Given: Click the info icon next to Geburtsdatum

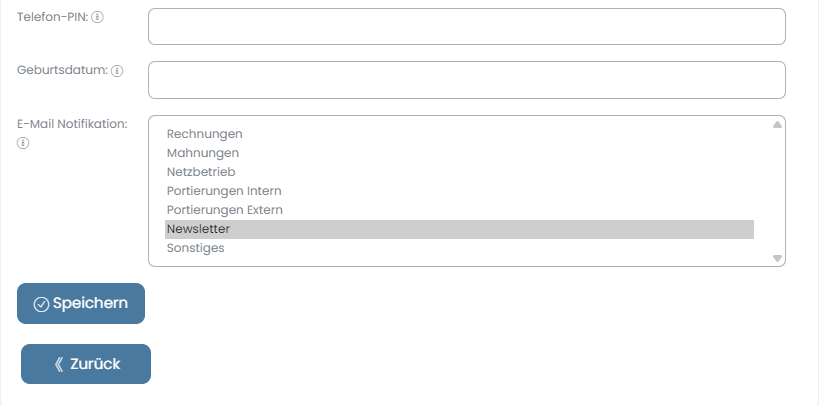Looking at the screenshot, I should 117,71.
